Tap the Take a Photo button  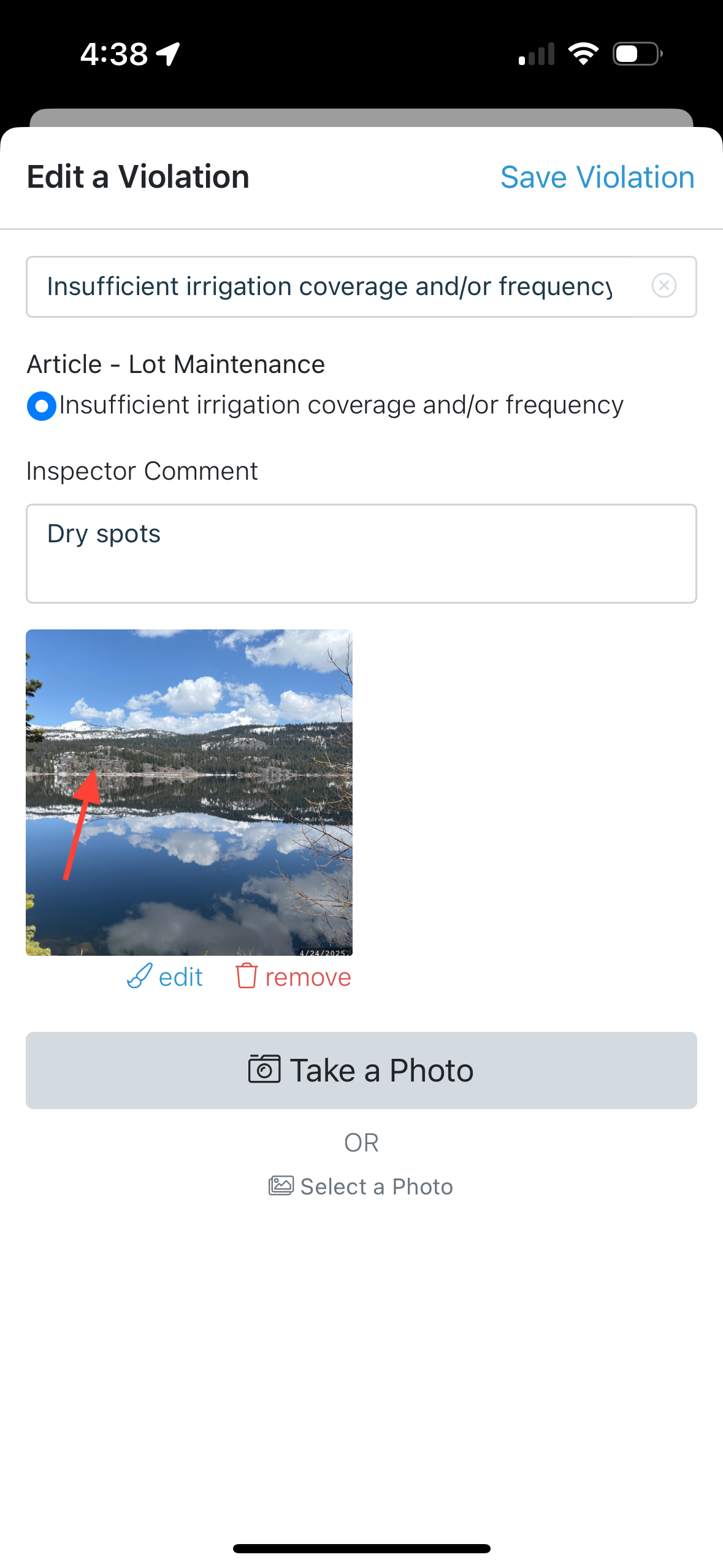coord(361,1070)
